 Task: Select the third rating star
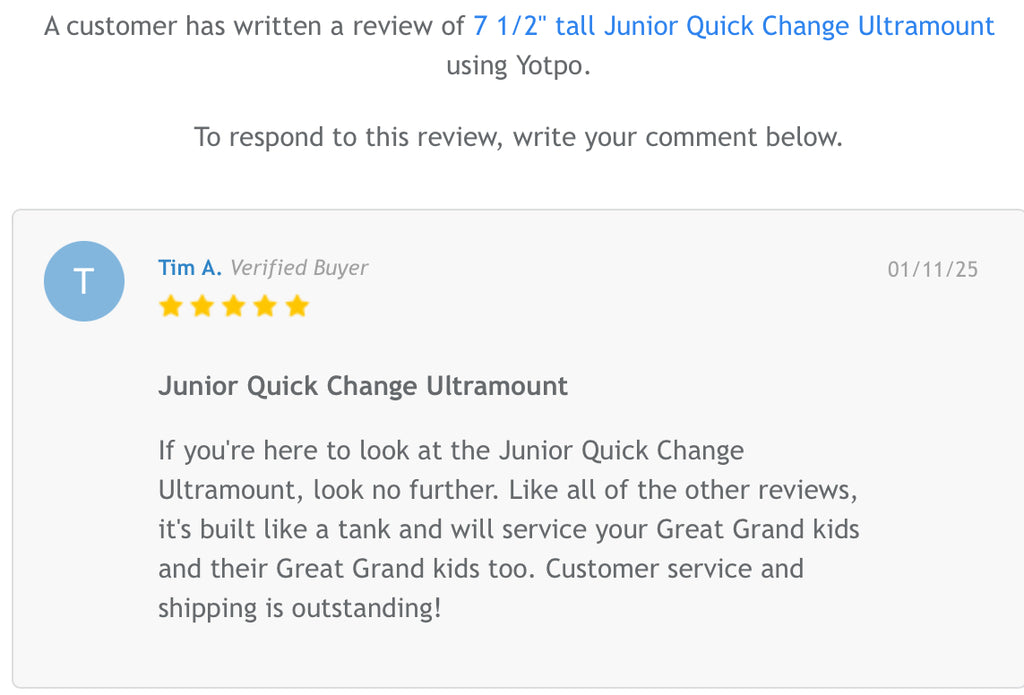tap(234, 306)
